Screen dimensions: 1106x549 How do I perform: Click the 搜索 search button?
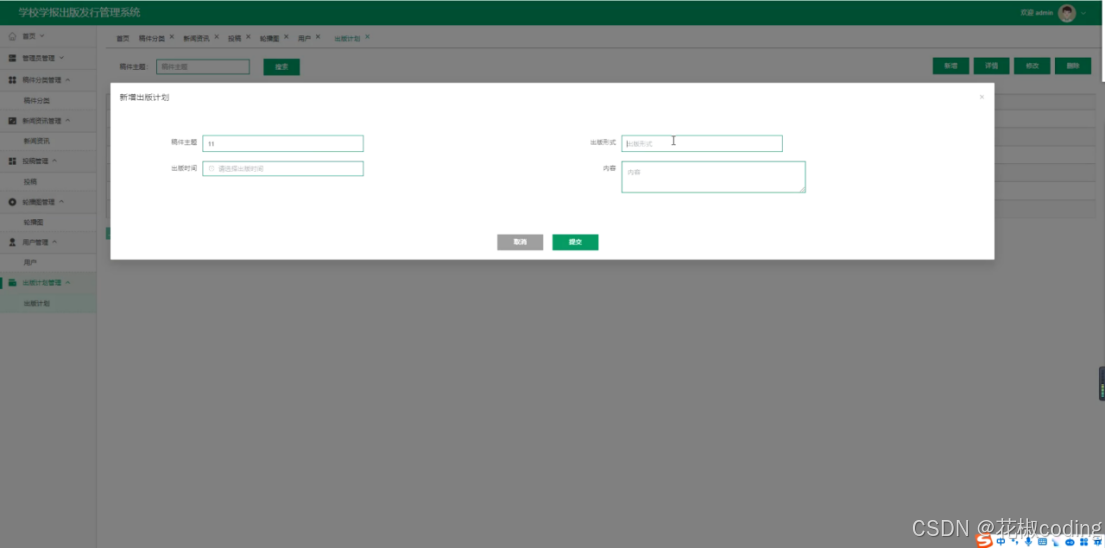pyautogui.click(x=281, y=67)
